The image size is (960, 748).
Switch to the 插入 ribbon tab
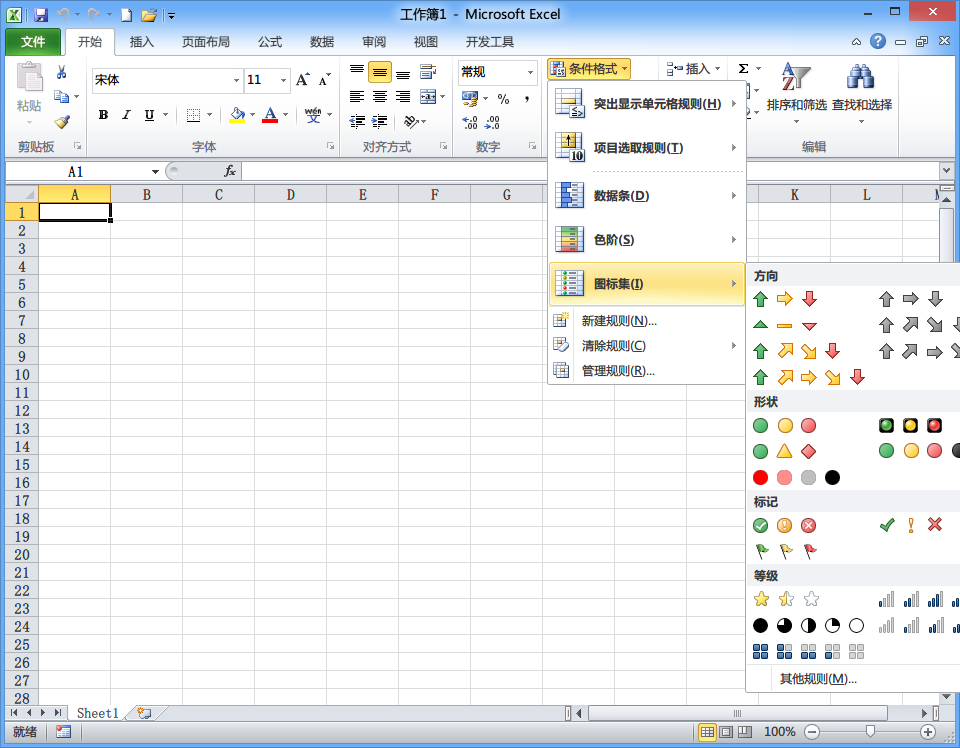pos(141,42)
